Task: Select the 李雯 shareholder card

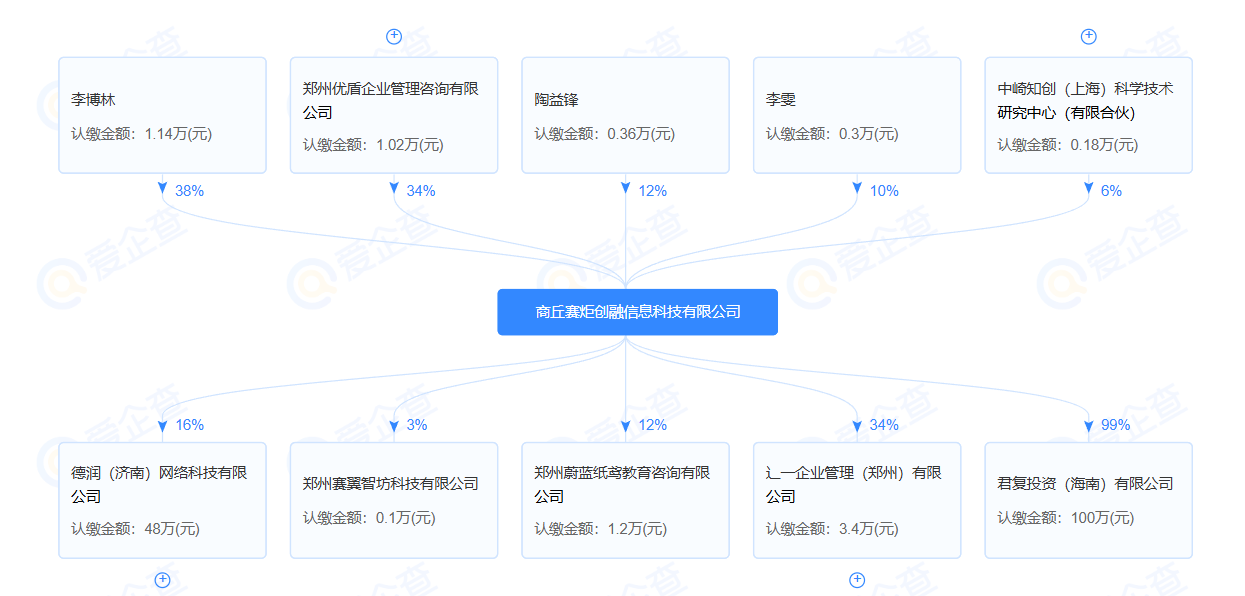Action: point(857,115)
